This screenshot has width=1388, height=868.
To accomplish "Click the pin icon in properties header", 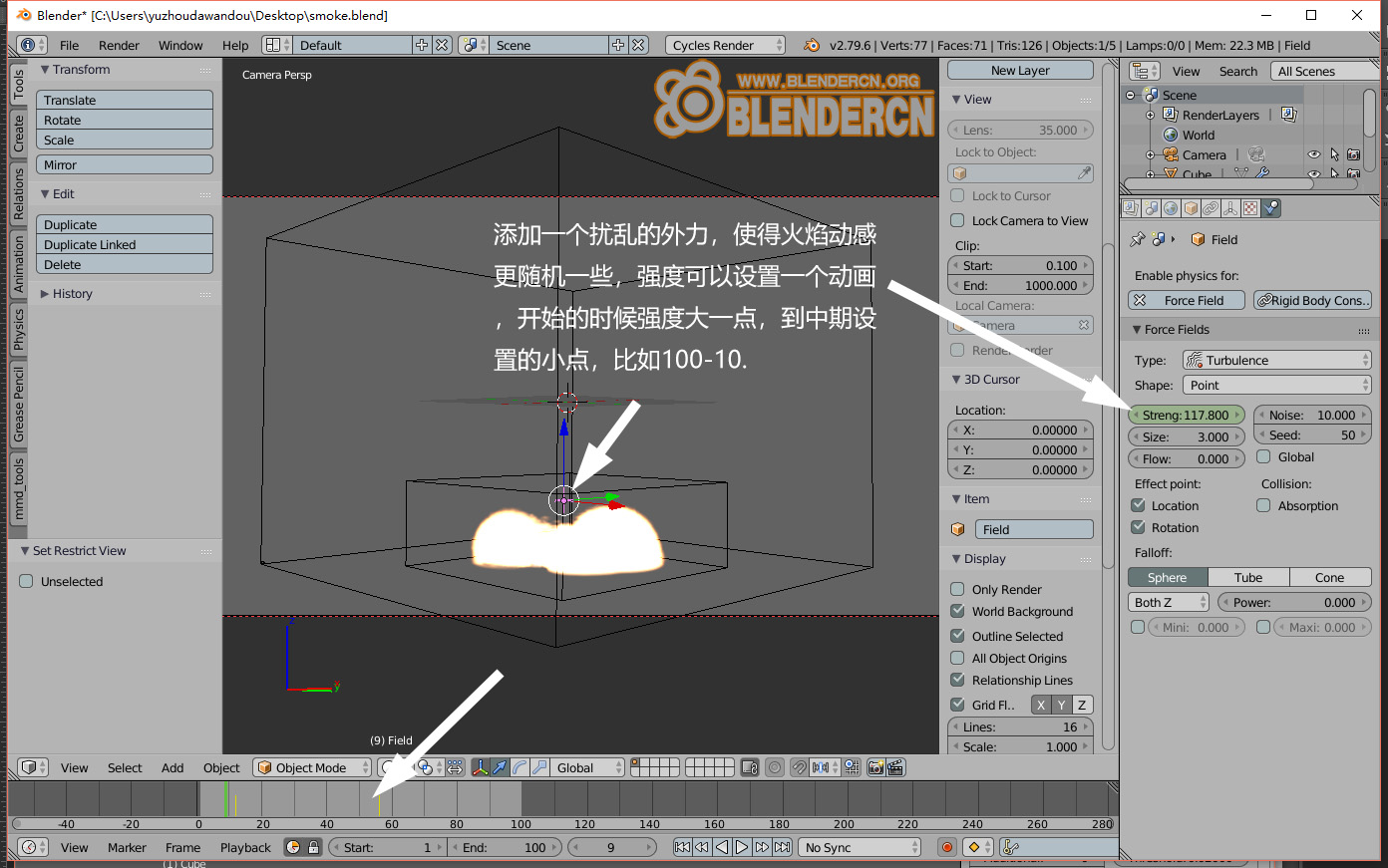I will coord(1137,239).
